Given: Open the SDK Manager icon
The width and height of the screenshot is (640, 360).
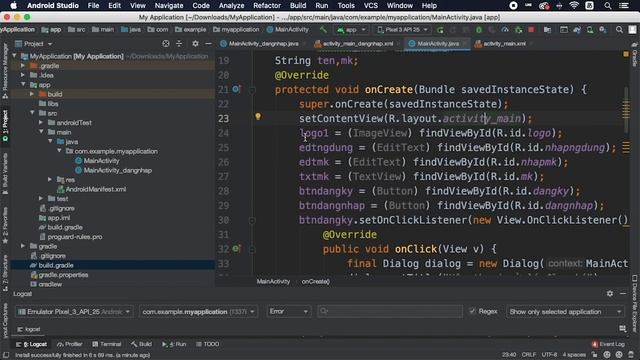Looking at the screenshot, I should (603, 30).
